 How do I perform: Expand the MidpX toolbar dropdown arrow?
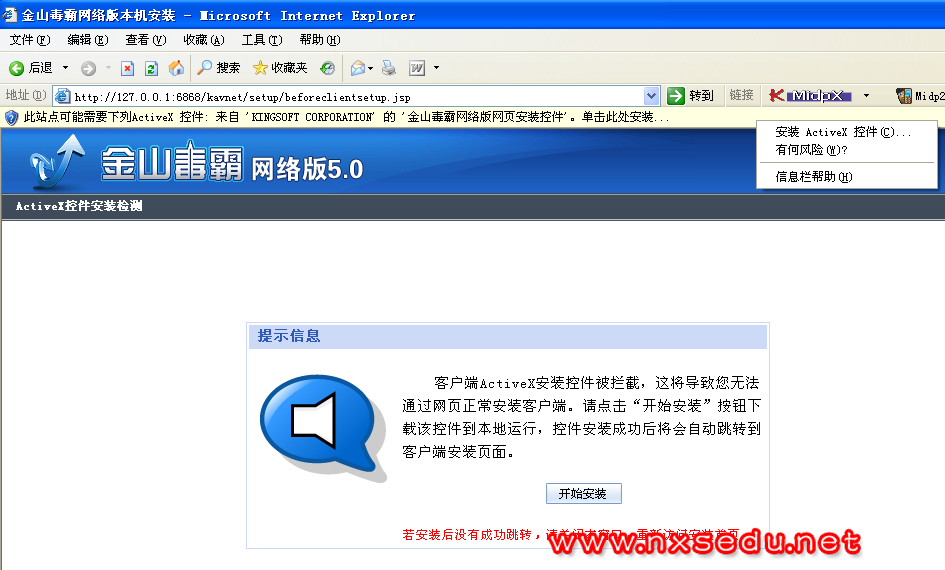point(866,95)
